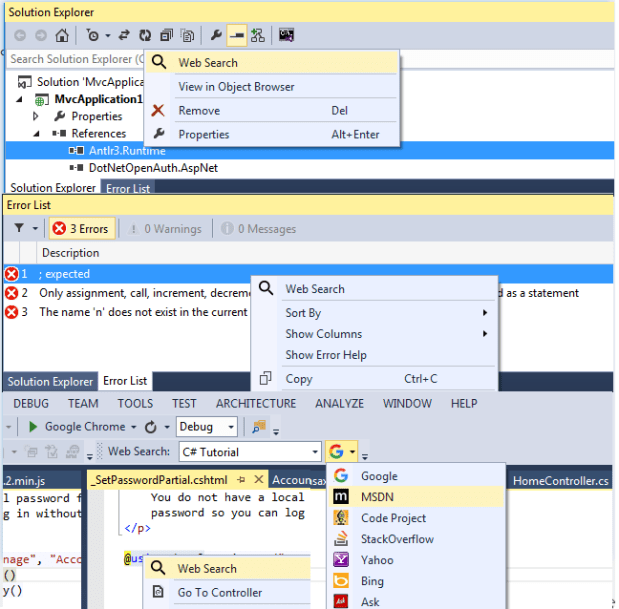Click the Find in Files folder icon

[259, 427]
